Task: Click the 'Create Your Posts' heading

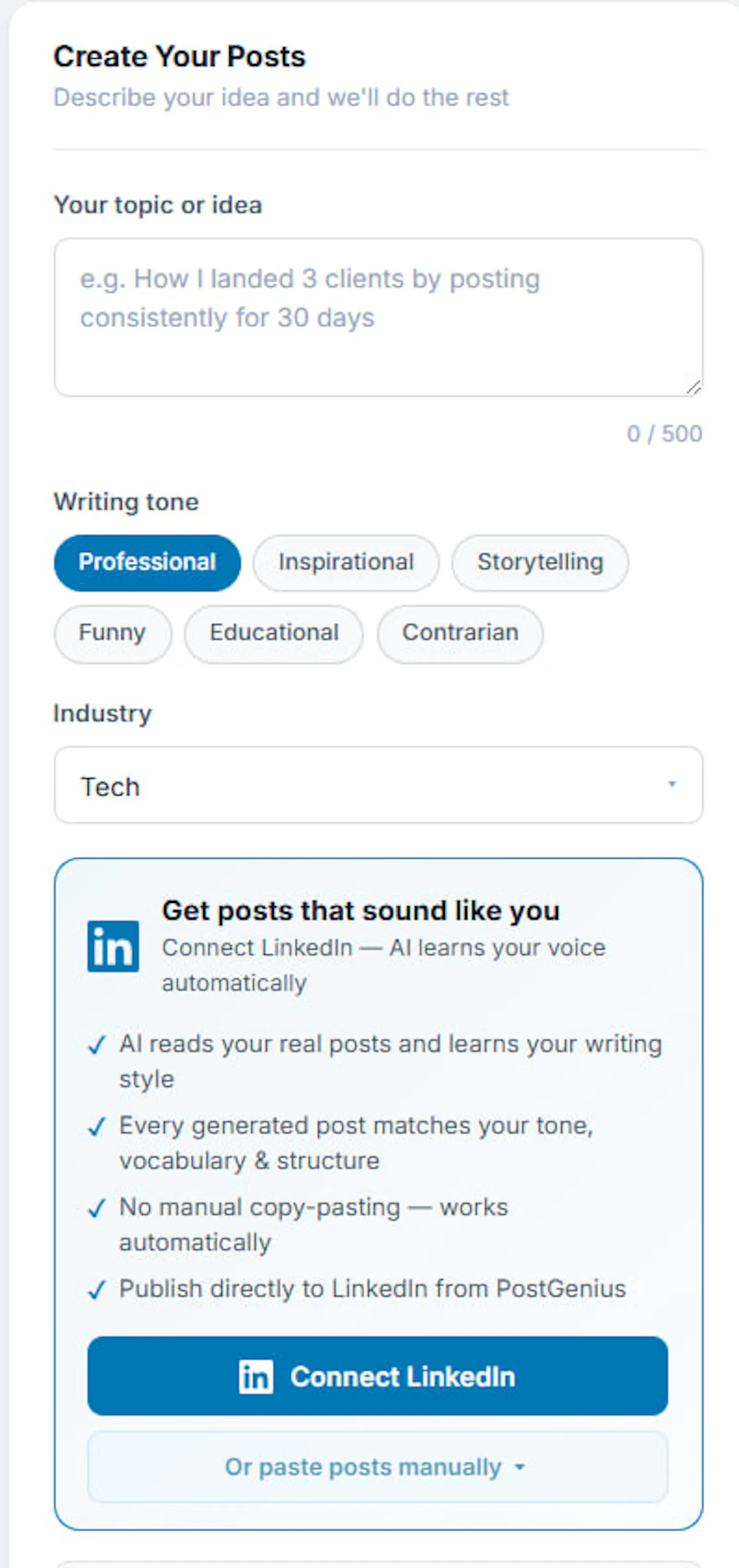Action: [x=180, y=57]
